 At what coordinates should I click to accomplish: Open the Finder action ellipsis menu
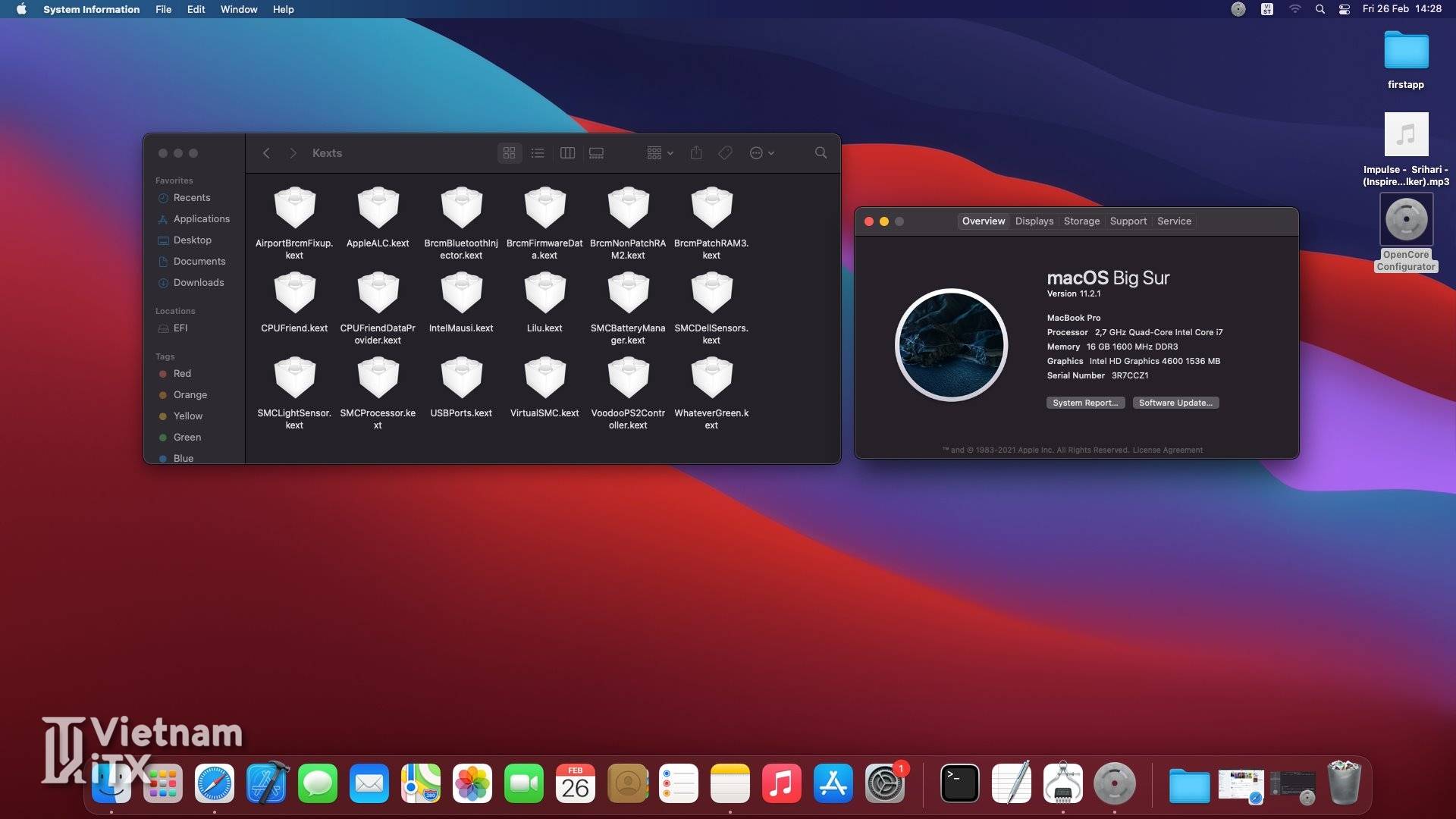point(761,153)
